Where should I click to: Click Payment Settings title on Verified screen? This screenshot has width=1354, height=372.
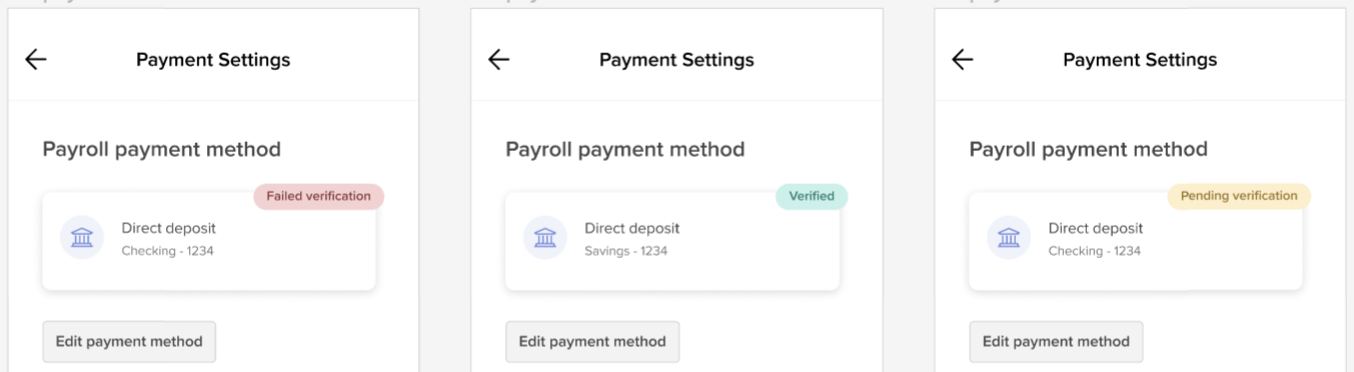(677, 60)
